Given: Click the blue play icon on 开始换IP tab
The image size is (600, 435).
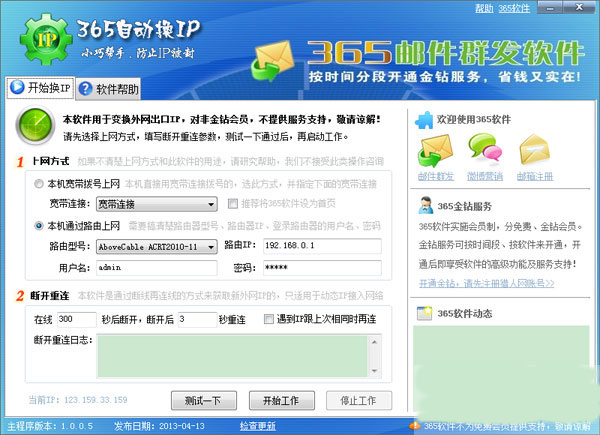Looking at the screenshot, I should point(17,87).
